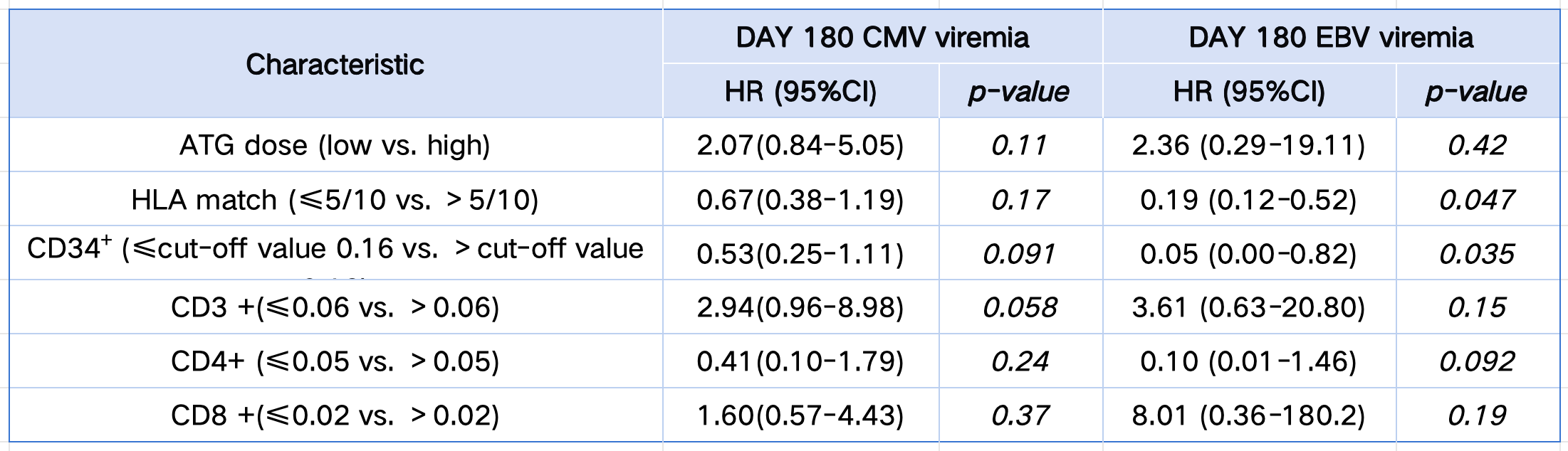Select the HLA match row label cell

pyautogui.click(x=335, y=200)
